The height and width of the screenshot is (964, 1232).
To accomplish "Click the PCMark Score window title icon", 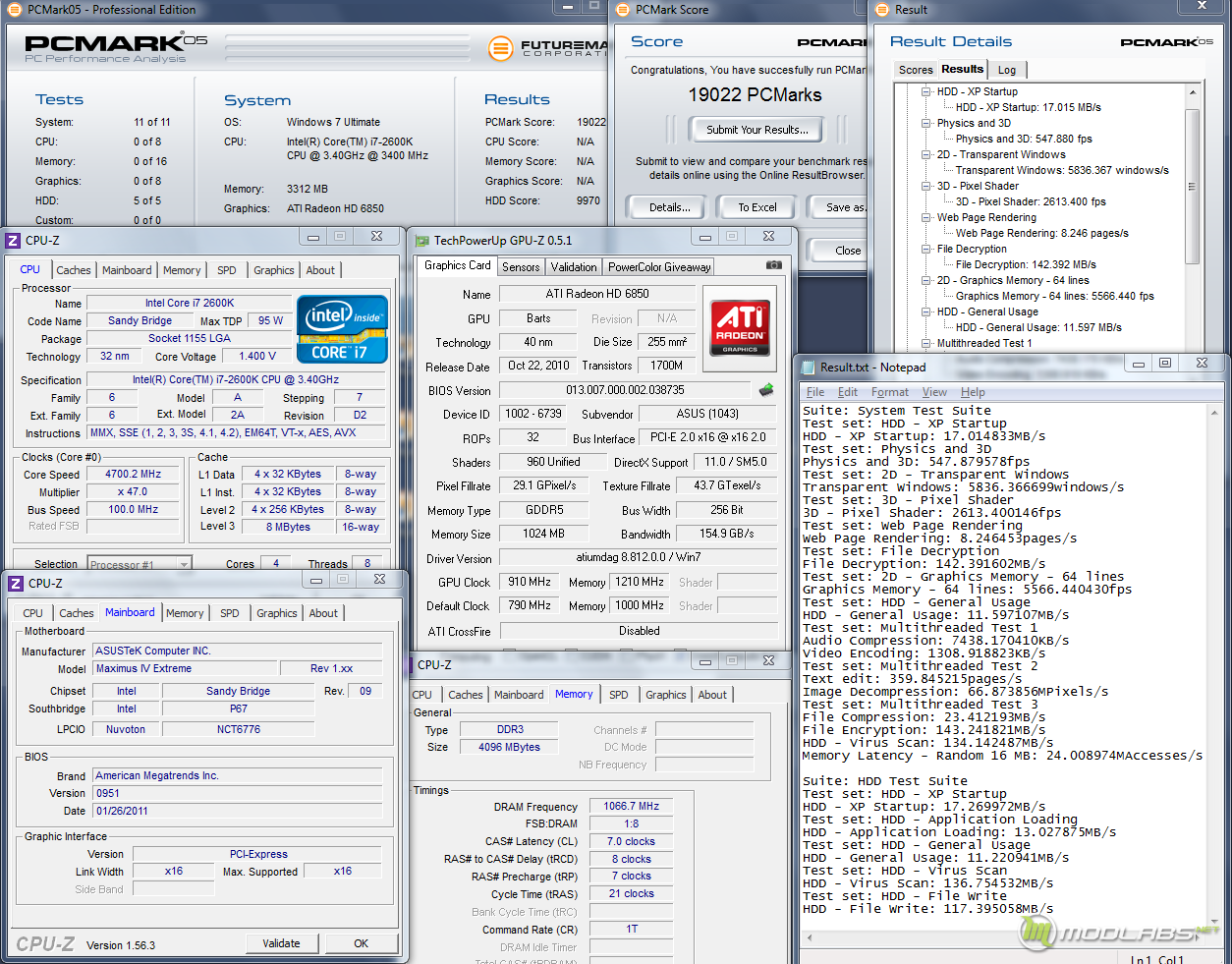I will click(x=623, y=10).
